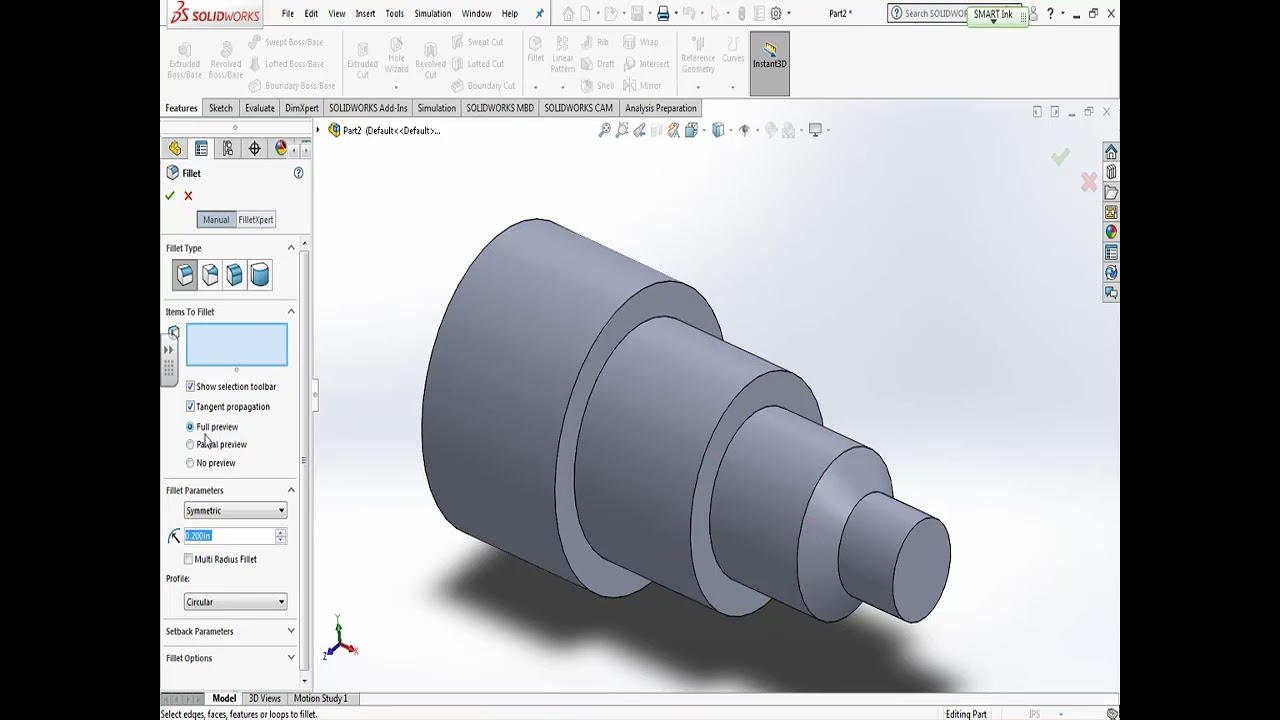This screenshot has height=720, width=1280.
Task: Switch to the SOLIDWORKS CAM tab
Action: (579, 108)
